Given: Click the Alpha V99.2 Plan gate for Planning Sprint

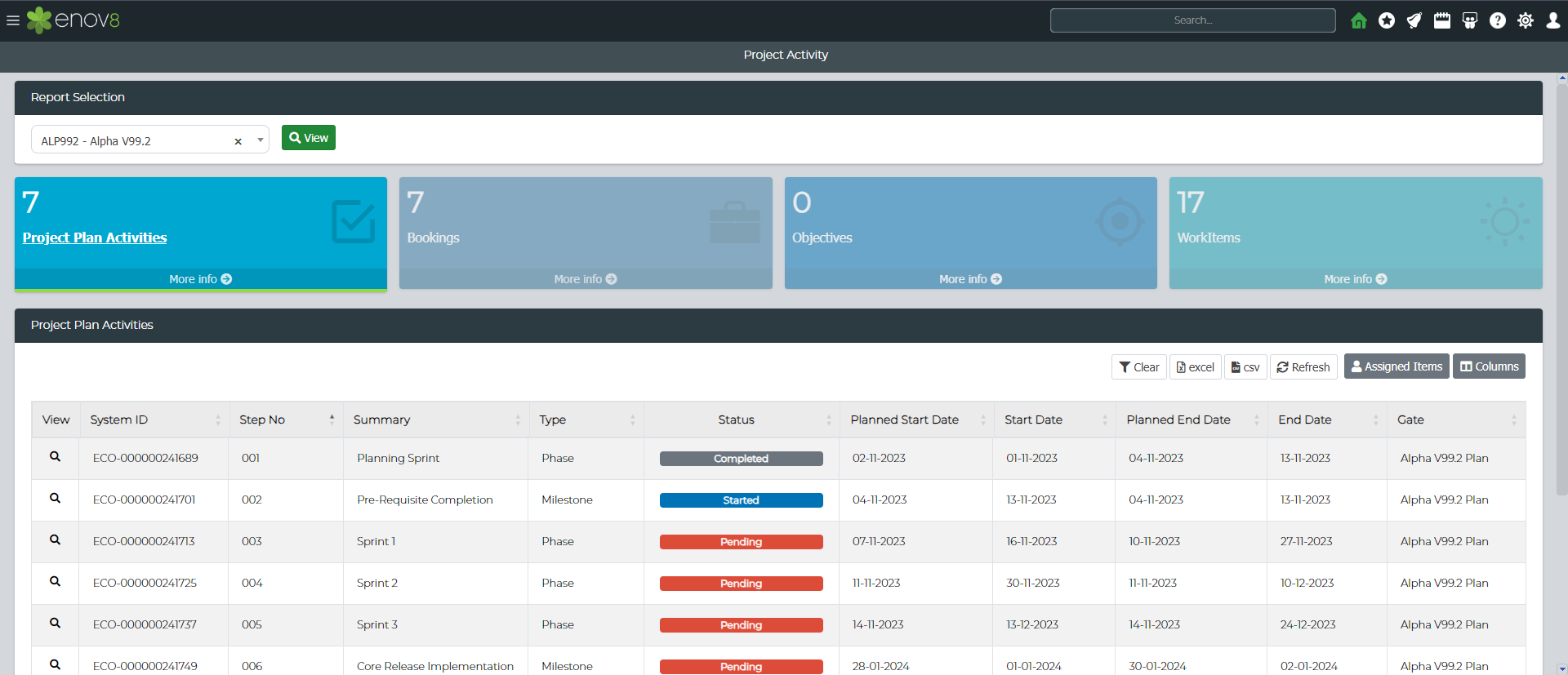Looking at the screenshot, I should click(x=1445, y=458).
